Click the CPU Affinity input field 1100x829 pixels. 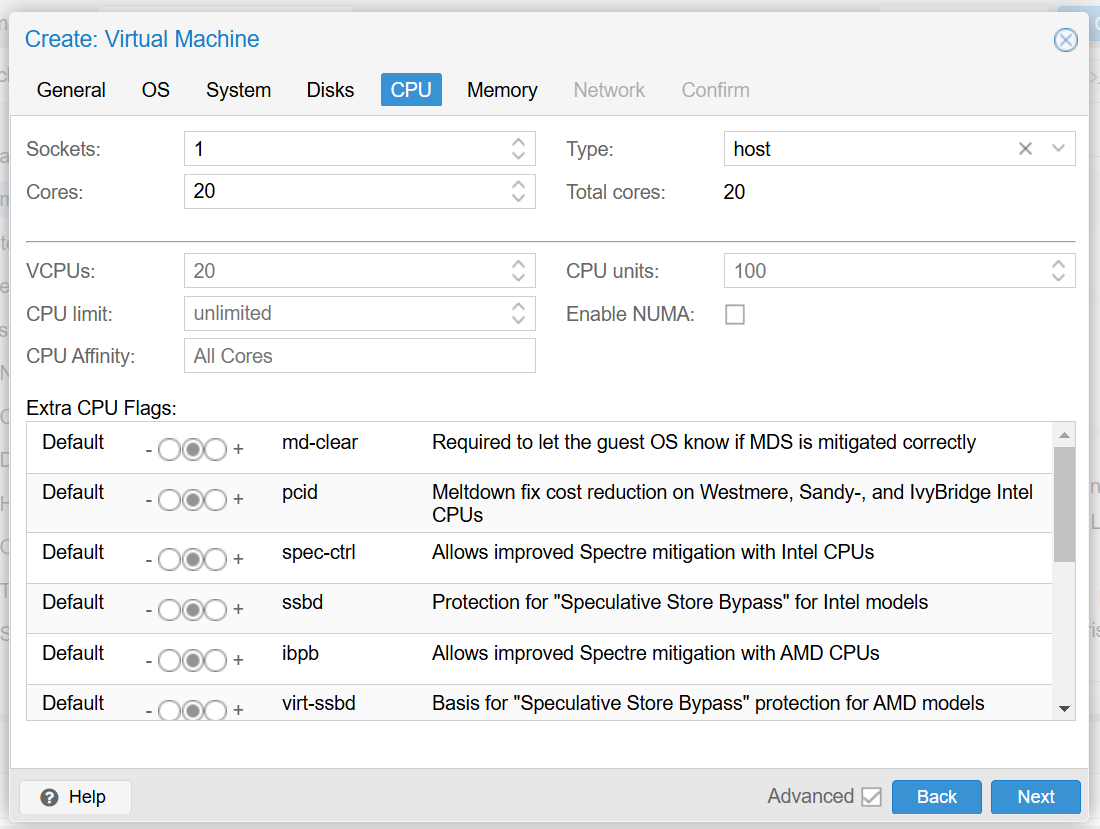360,355
